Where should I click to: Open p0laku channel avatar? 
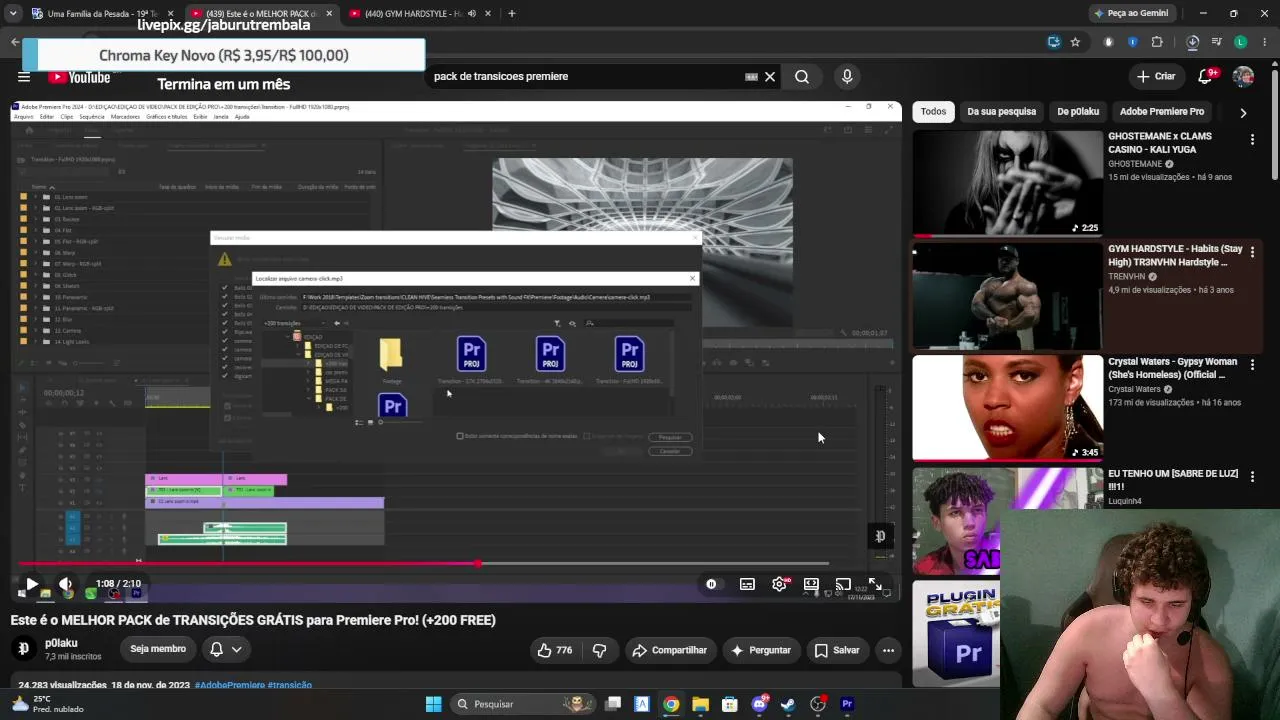click(x=24, y=649)
